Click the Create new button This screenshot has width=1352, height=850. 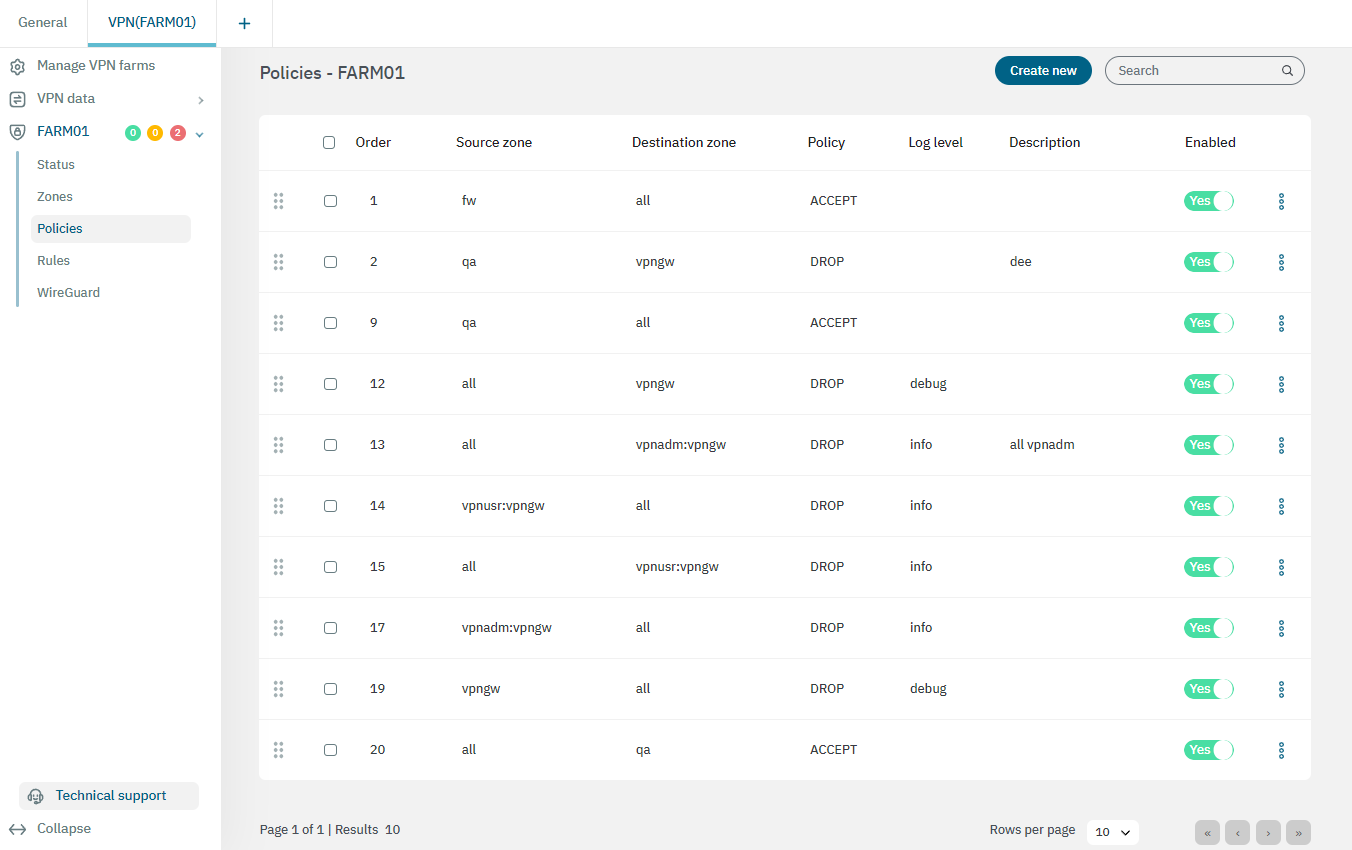pos(1043,71)
